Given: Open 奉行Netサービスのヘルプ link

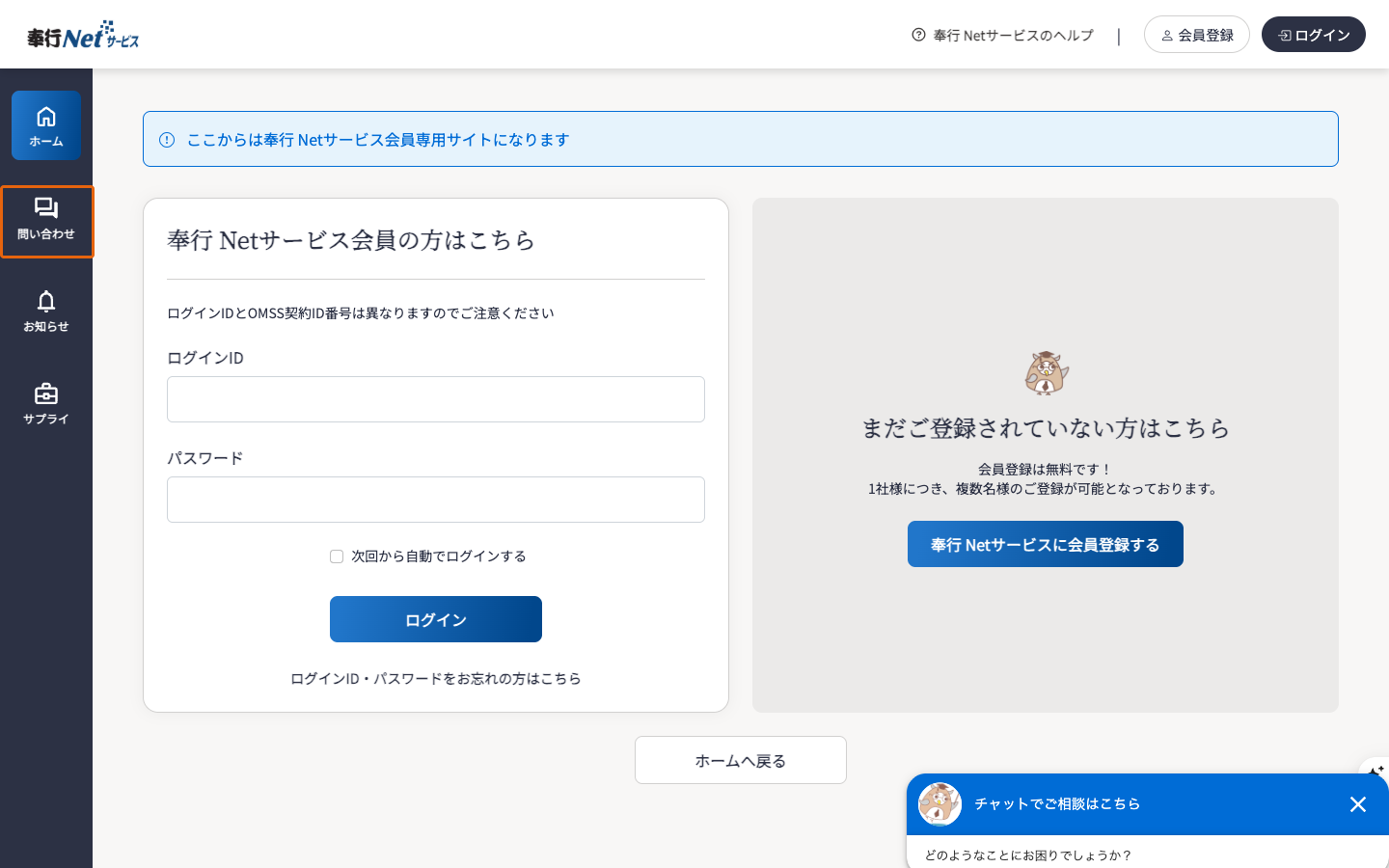Looking at the screenshot, I should click(x=1010, y=35).
